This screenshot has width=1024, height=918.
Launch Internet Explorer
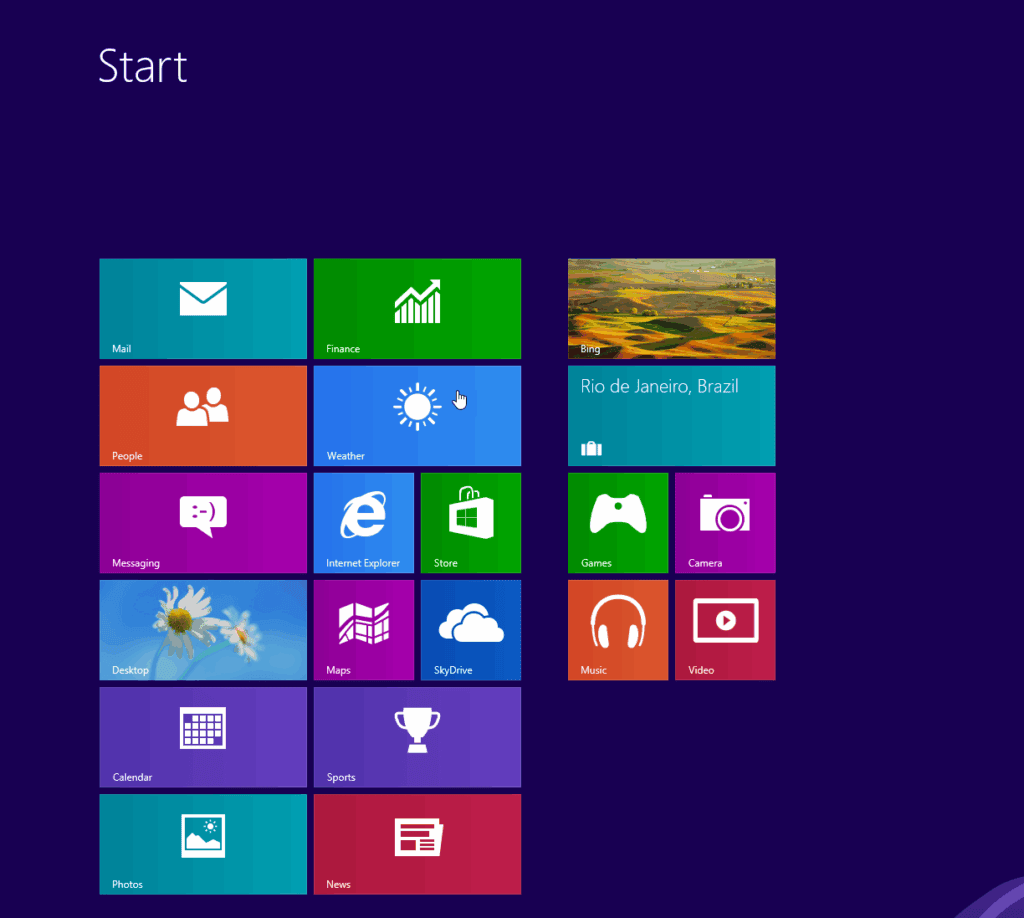pyautogui.click(x=363, y=522)
